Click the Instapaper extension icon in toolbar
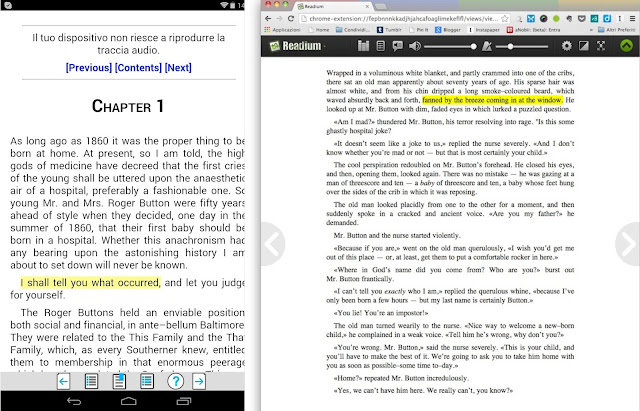Viewport: 640px width, 411px height. 620,19
